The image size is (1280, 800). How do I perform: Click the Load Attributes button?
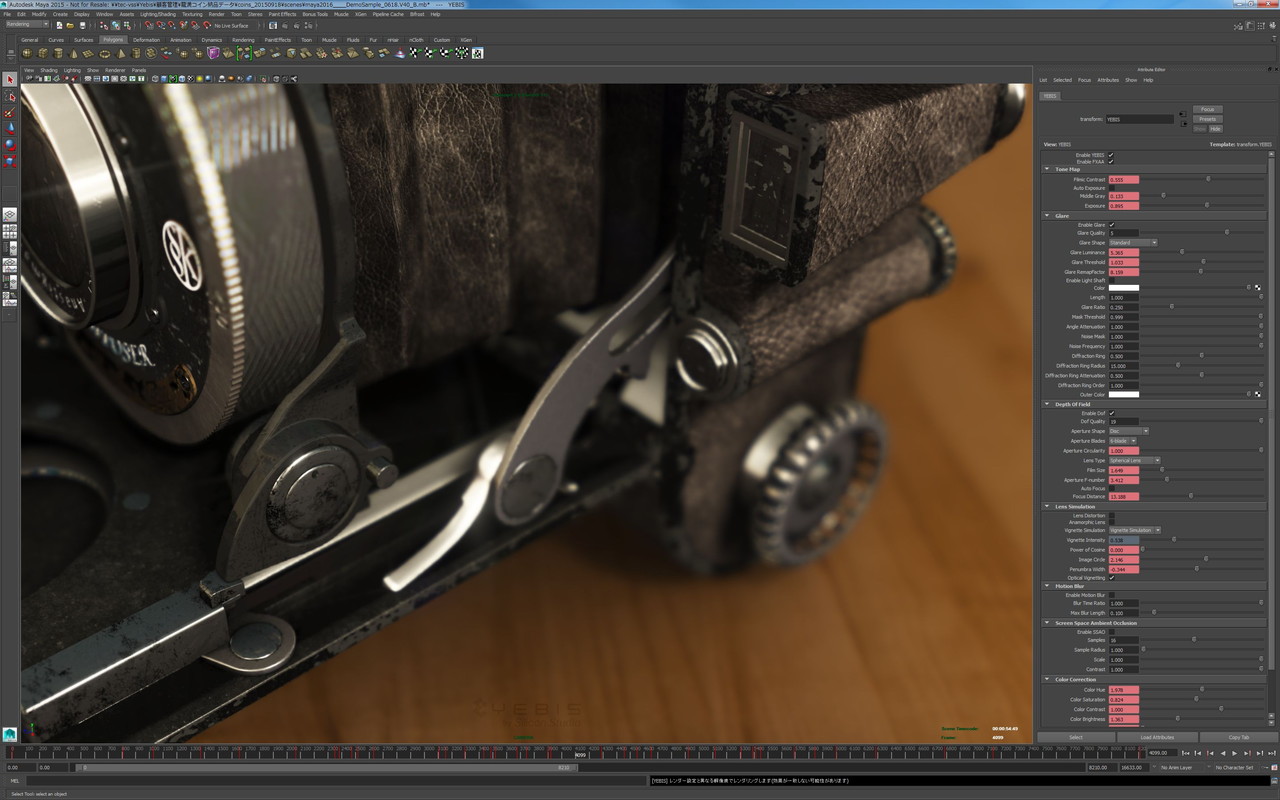pyautogui.click(x=1157, y=737)
